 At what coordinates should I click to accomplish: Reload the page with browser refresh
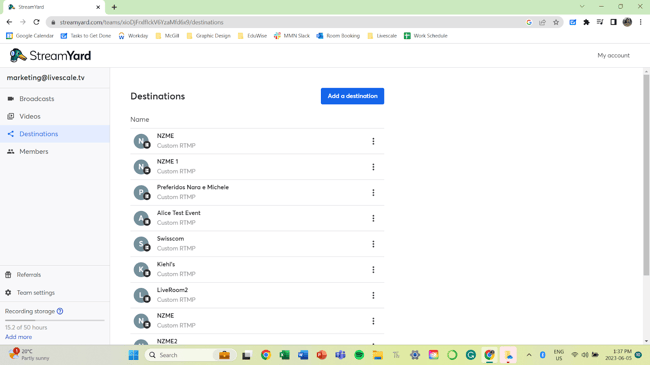click(36, 22)
